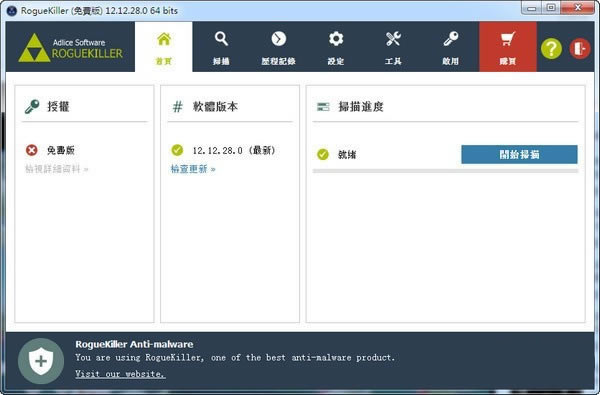Minimize the RogueKiller window
Image resolution: width=600 pixels, height=395 pixels.
532,8
